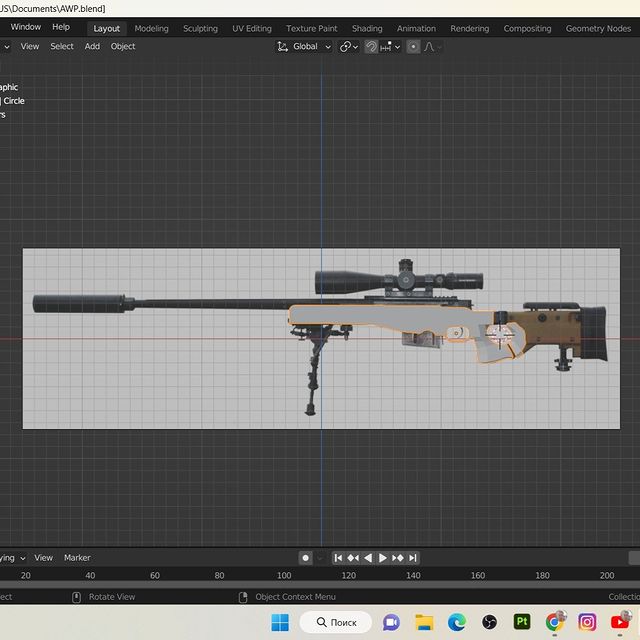
Task: Switch to the UV Editing workspace tab
Action: pyautogui.click(x=252, y=29)
